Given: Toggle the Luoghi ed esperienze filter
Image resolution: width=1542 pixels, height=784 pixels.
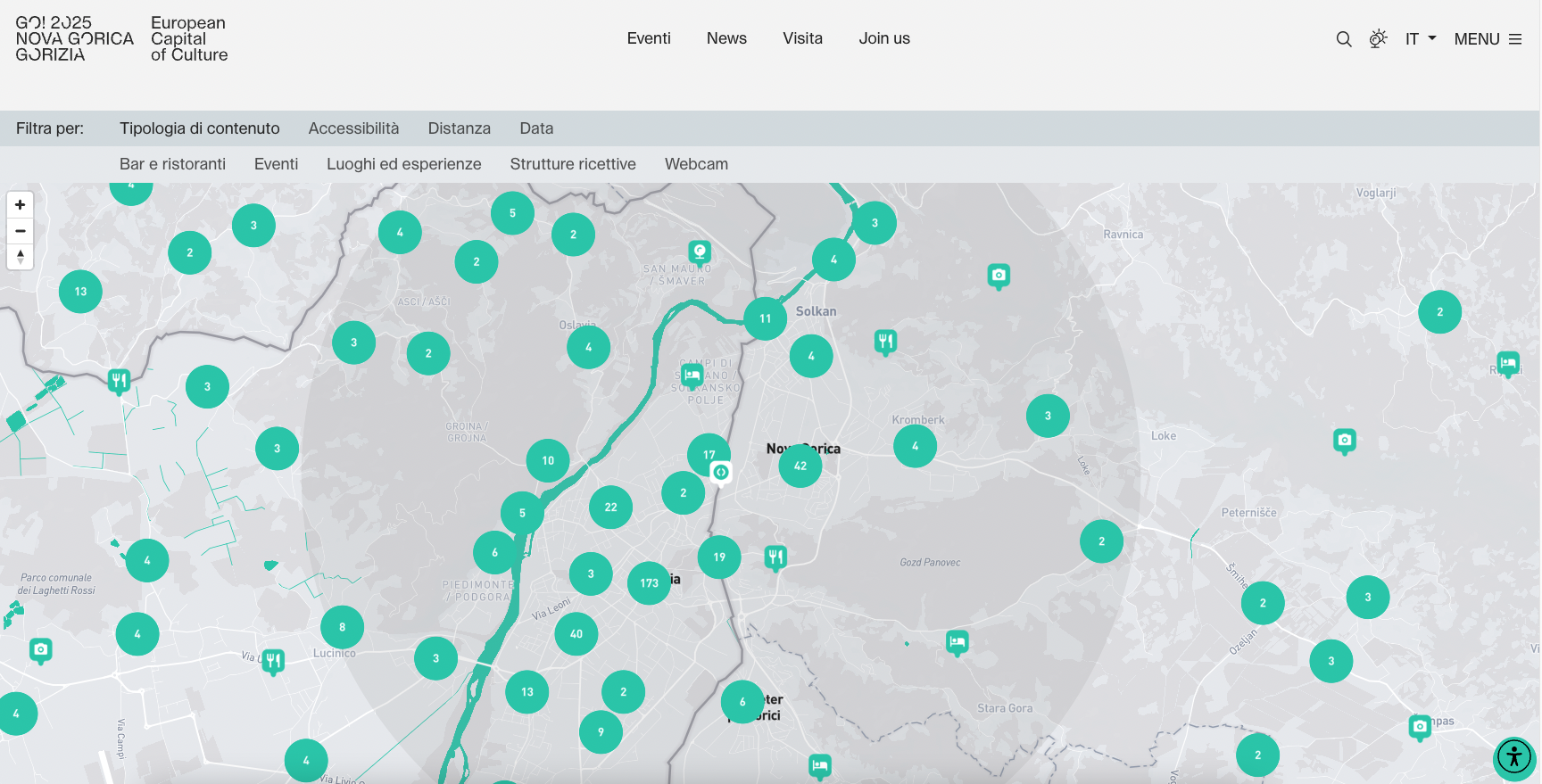Looking at the screenshot, I should pyautogui.click(x=404, y=164).
